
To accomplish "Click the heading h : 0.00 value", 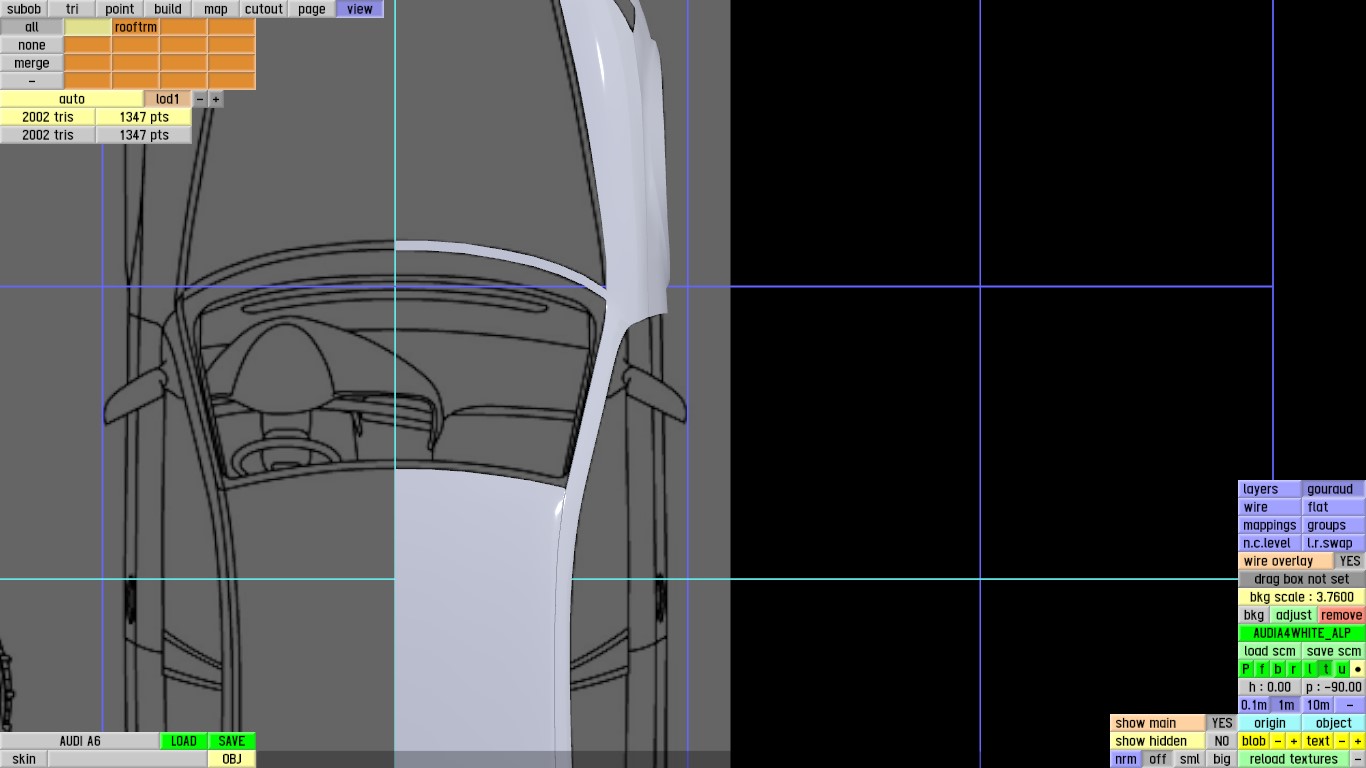I will [x=1270, y=687].
